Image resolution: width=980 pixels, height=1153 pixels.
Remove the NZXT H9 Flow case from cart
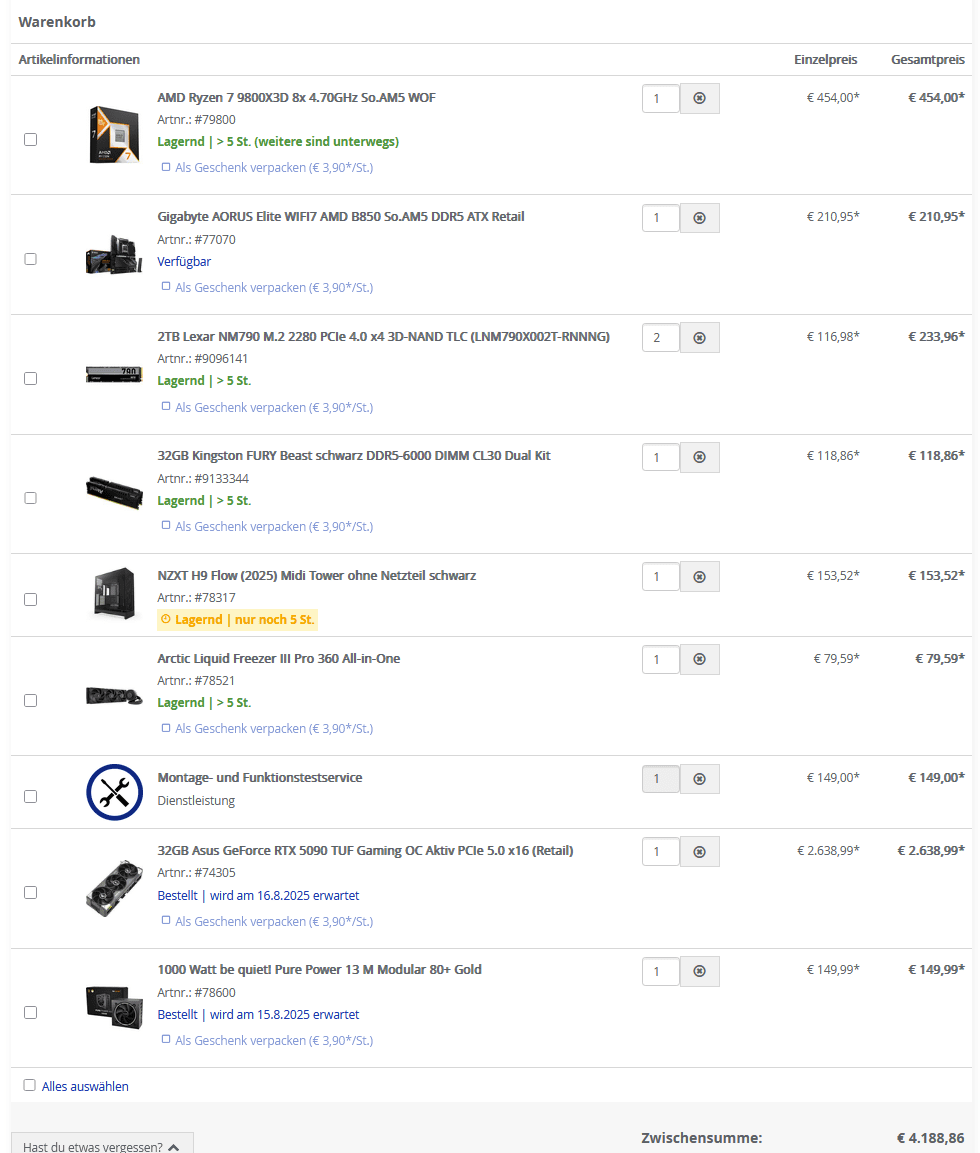click(699, 576)
